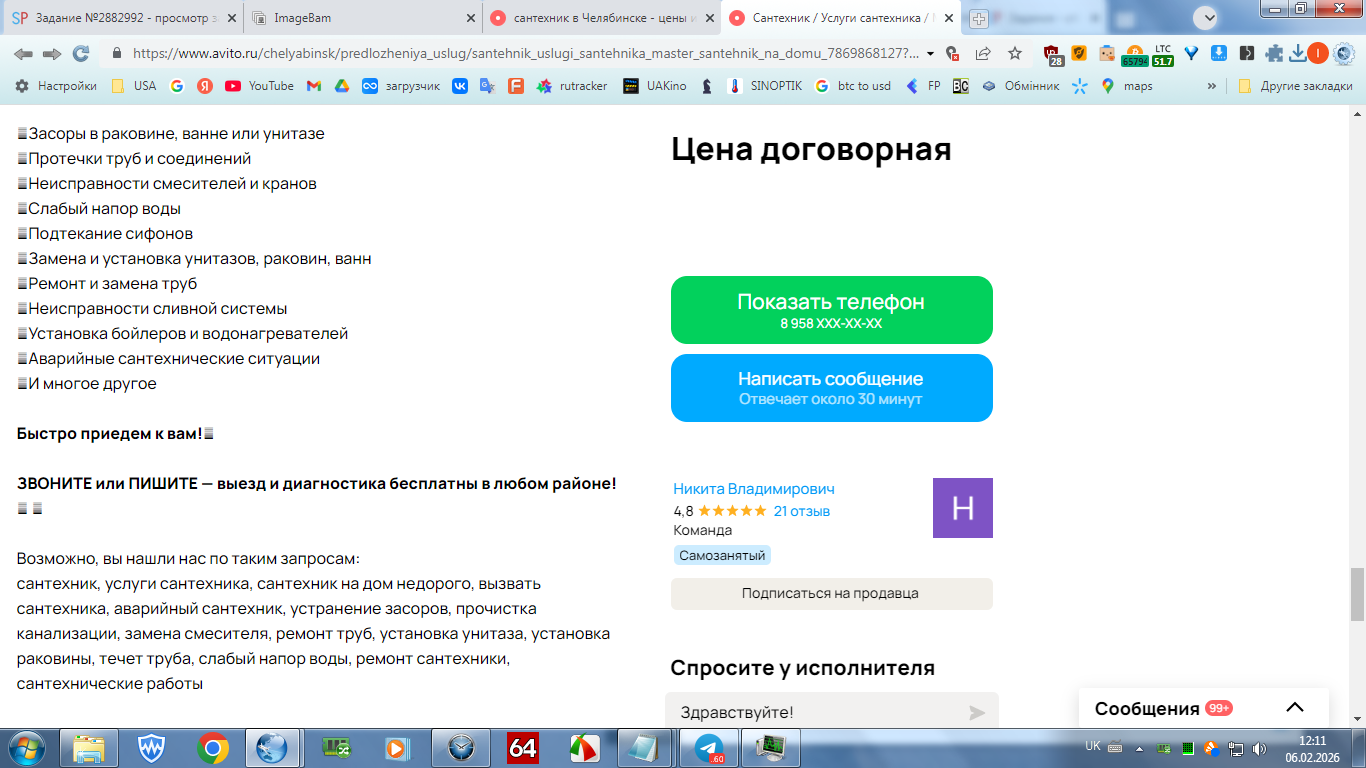This screenshot has width=1366, height=768.
Task: Click the page vertical scrollbar thumb
Action: [x=1357, y=595]
